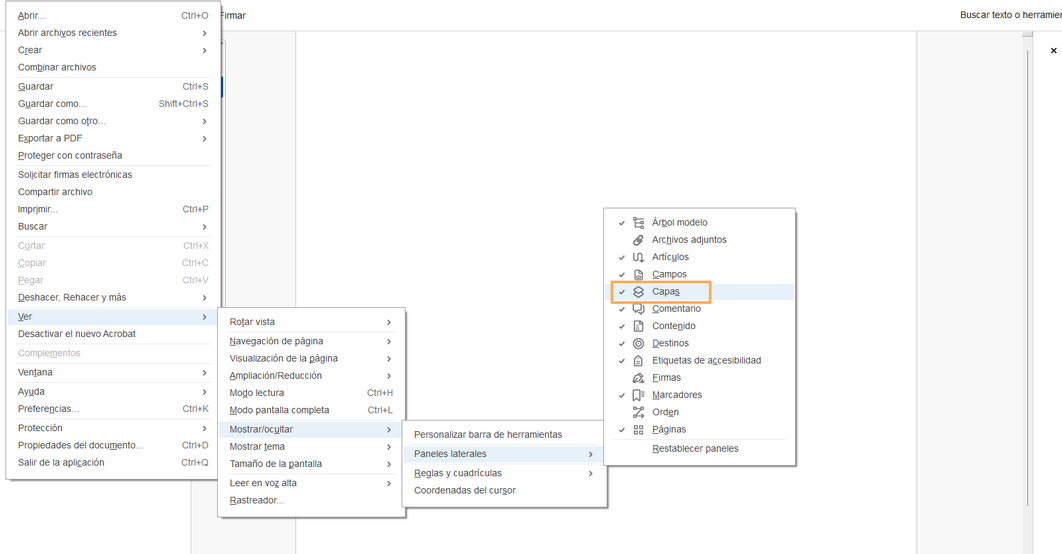Viewport: 1062px width, 554px height.
Task: Choose Propiedades del documento menu entry
Action: coord(80,445)
